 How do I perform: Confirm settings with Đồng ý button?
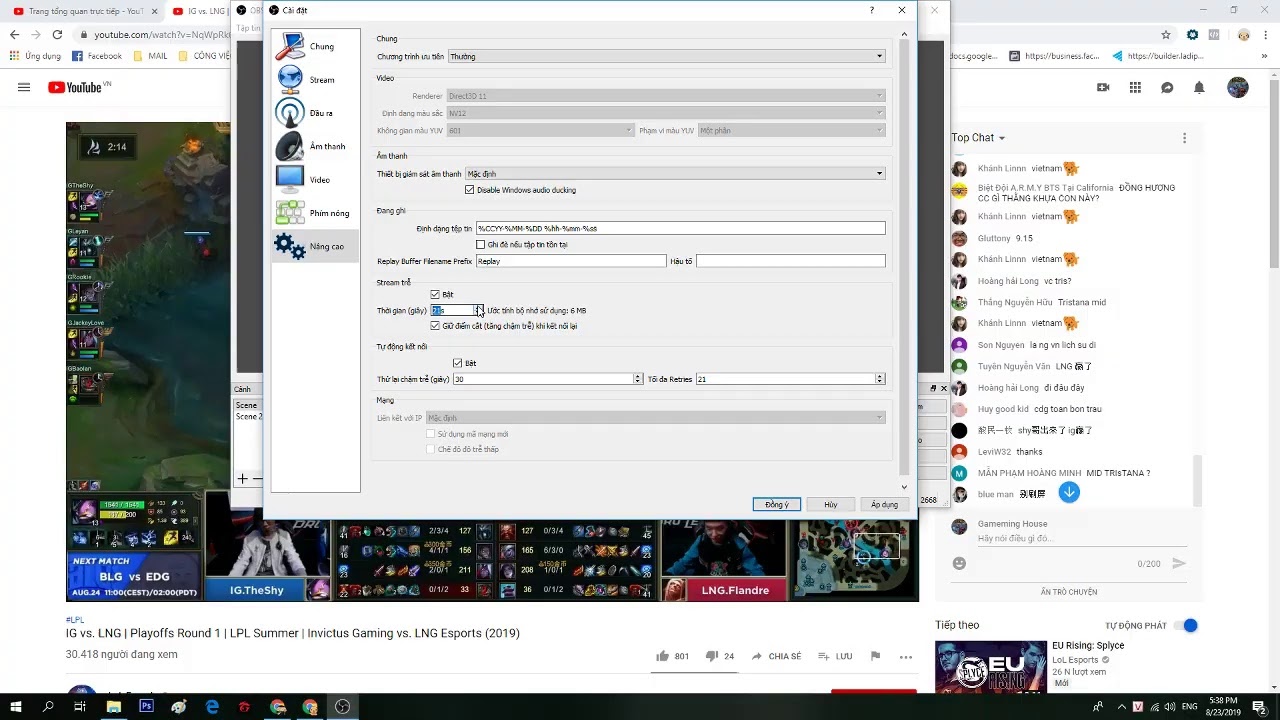coord(777,505)
